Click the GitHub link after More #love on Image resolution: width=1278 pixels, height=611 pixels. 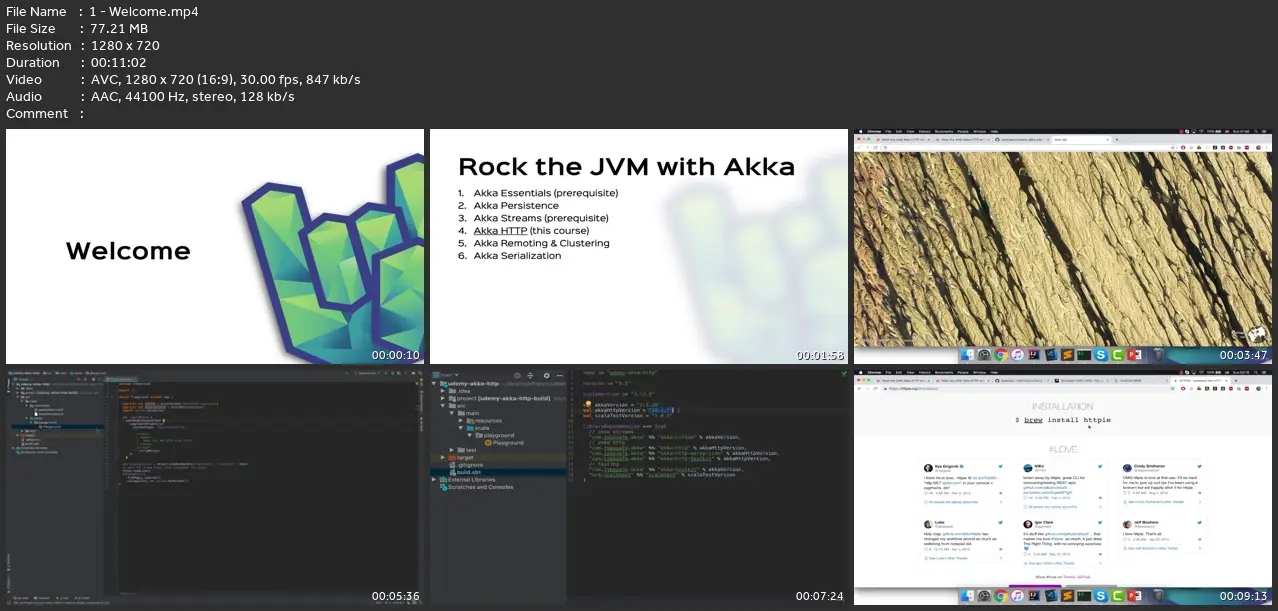pos(1084,577)
